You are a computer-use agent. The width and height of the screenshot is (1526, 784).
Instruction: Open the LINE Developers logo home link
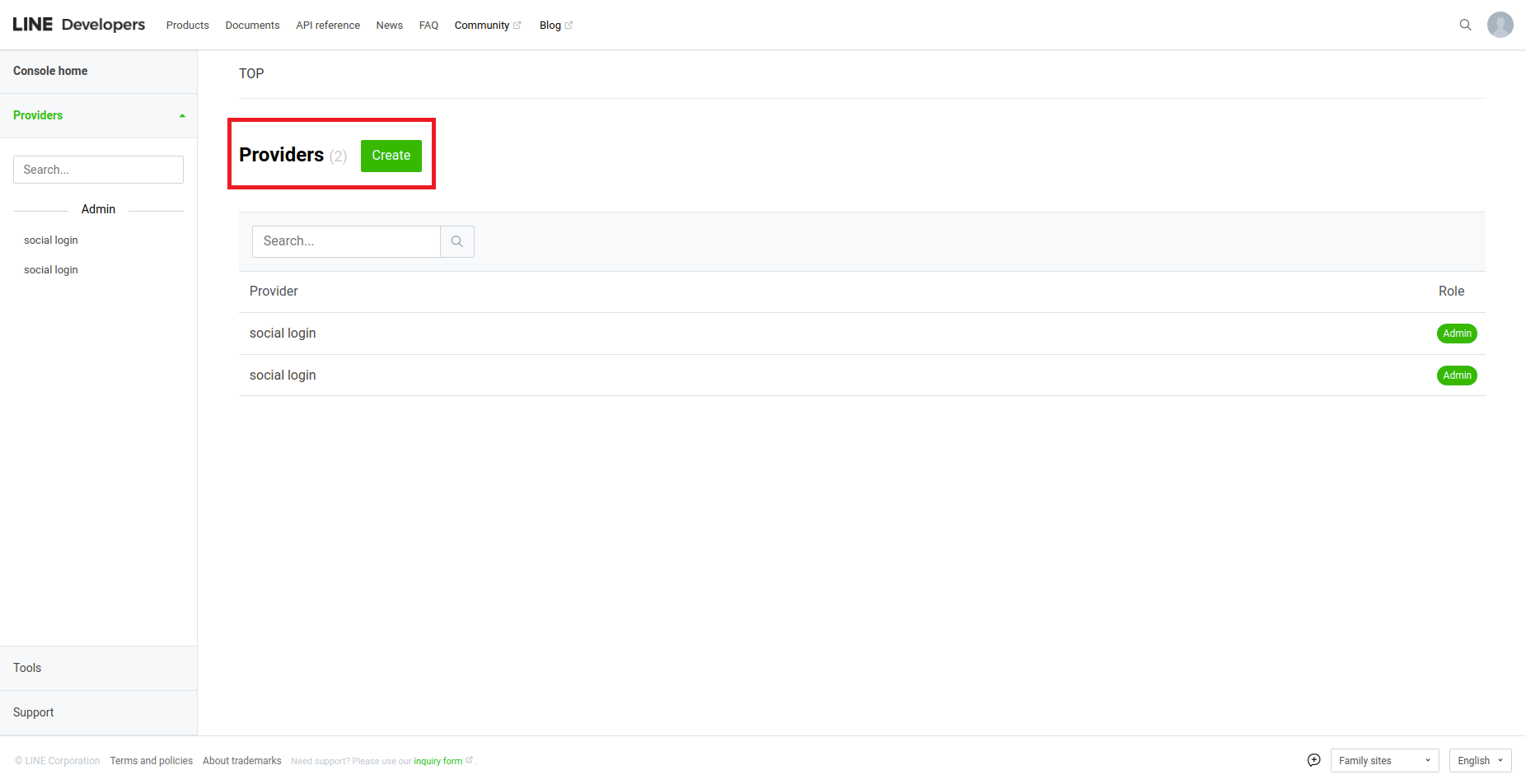tap(79, 25)
